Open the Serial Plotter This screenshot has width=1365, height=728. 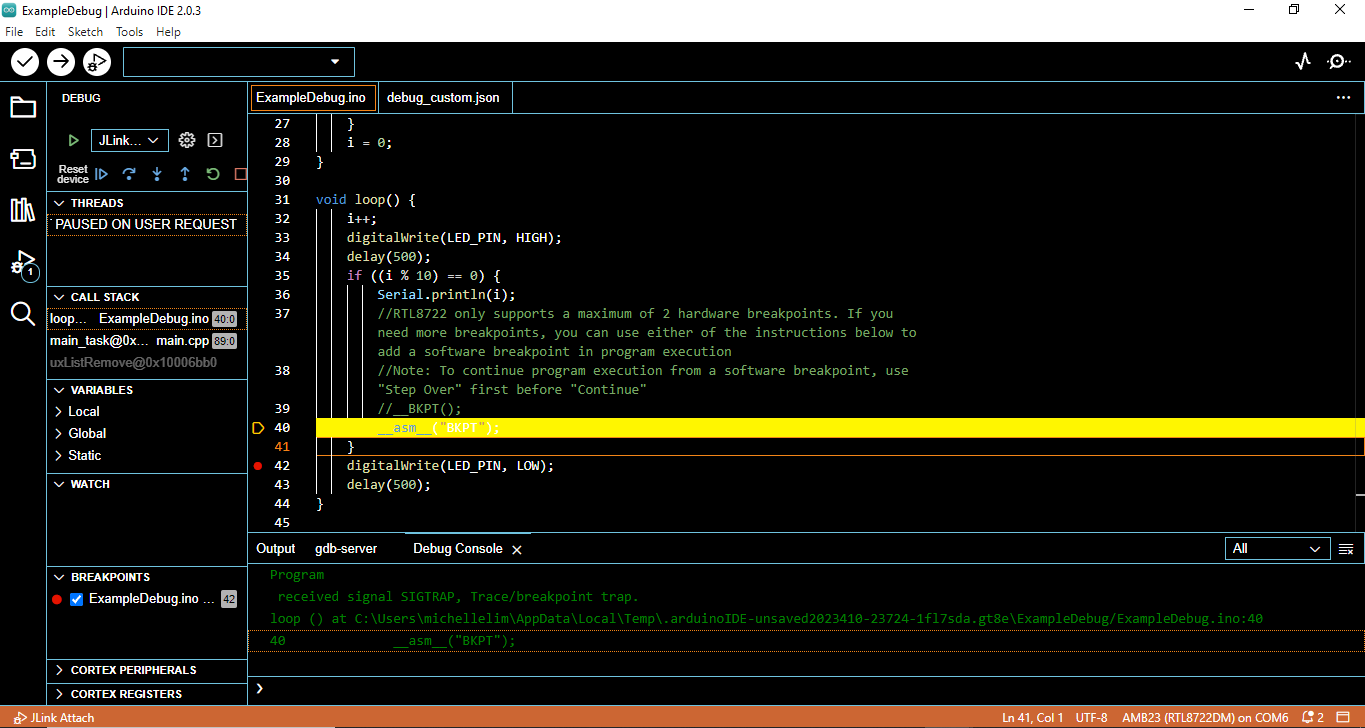point(1302,62)
